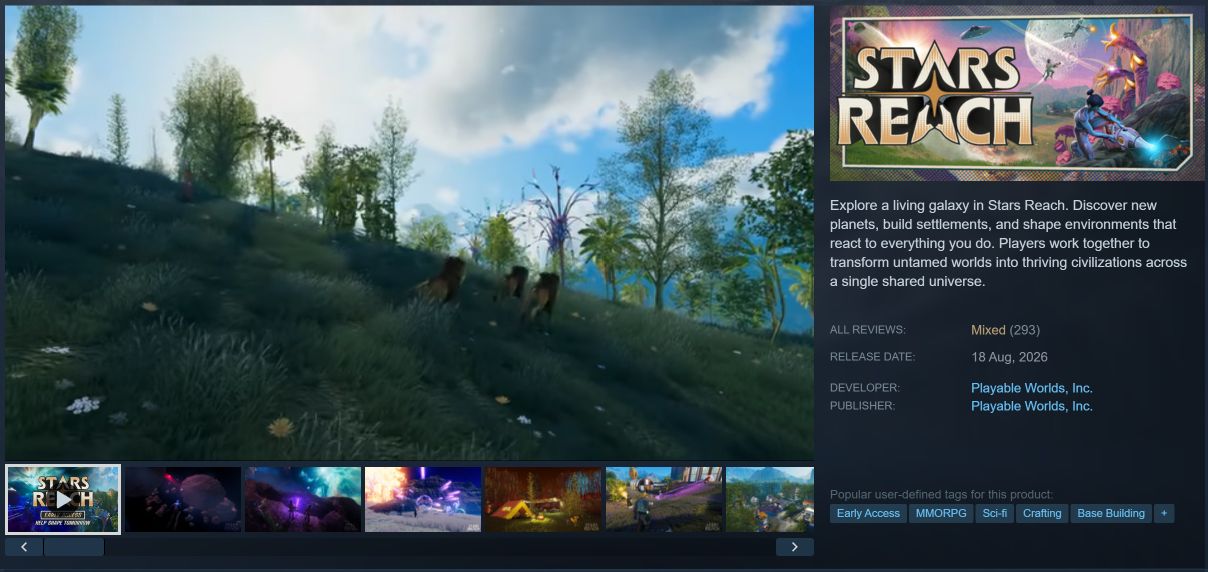
Task: Open the MMORPG tag
Action: [x=940, y=513]
